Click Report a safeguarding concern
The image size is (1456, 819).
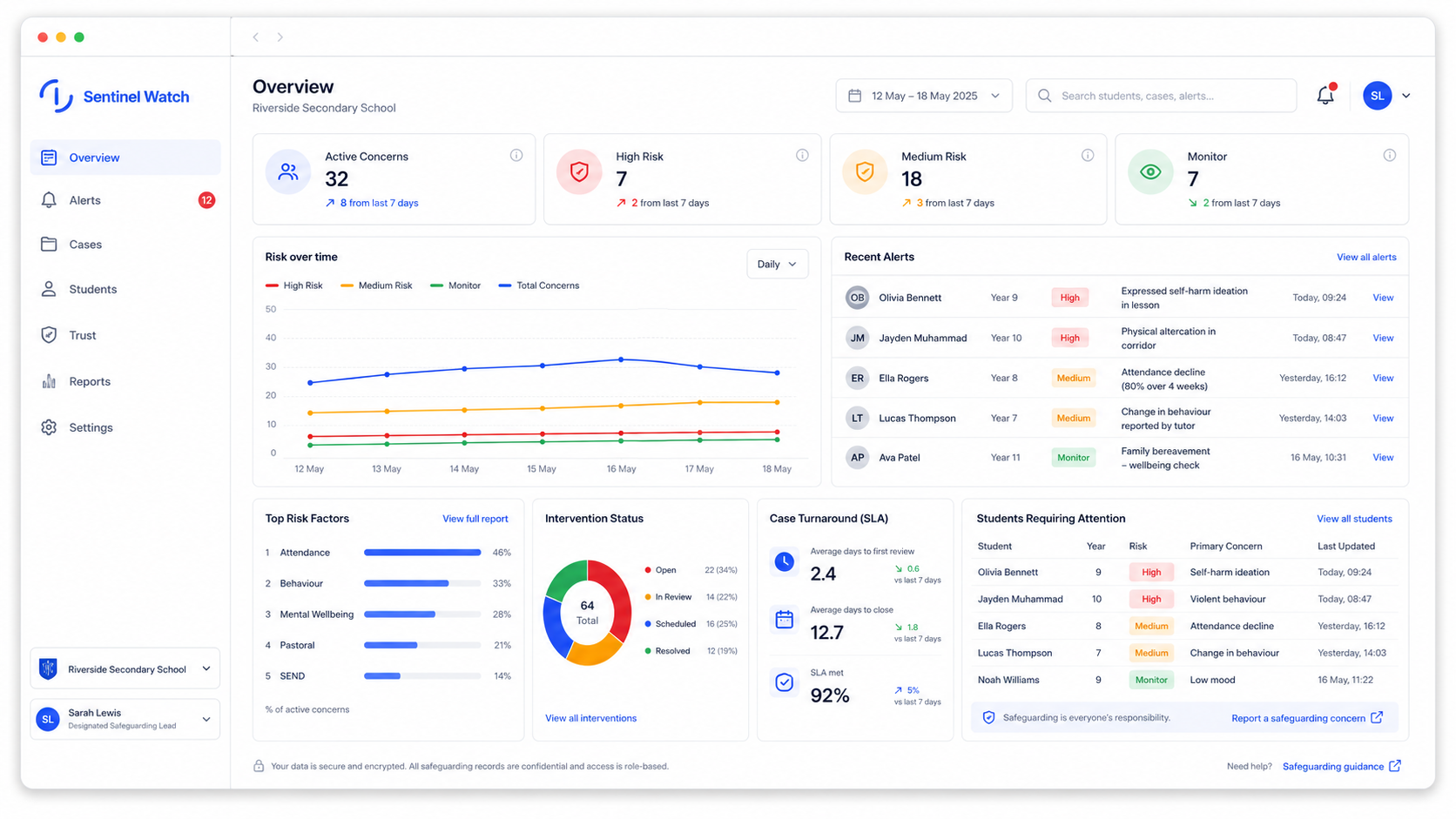1307,718
